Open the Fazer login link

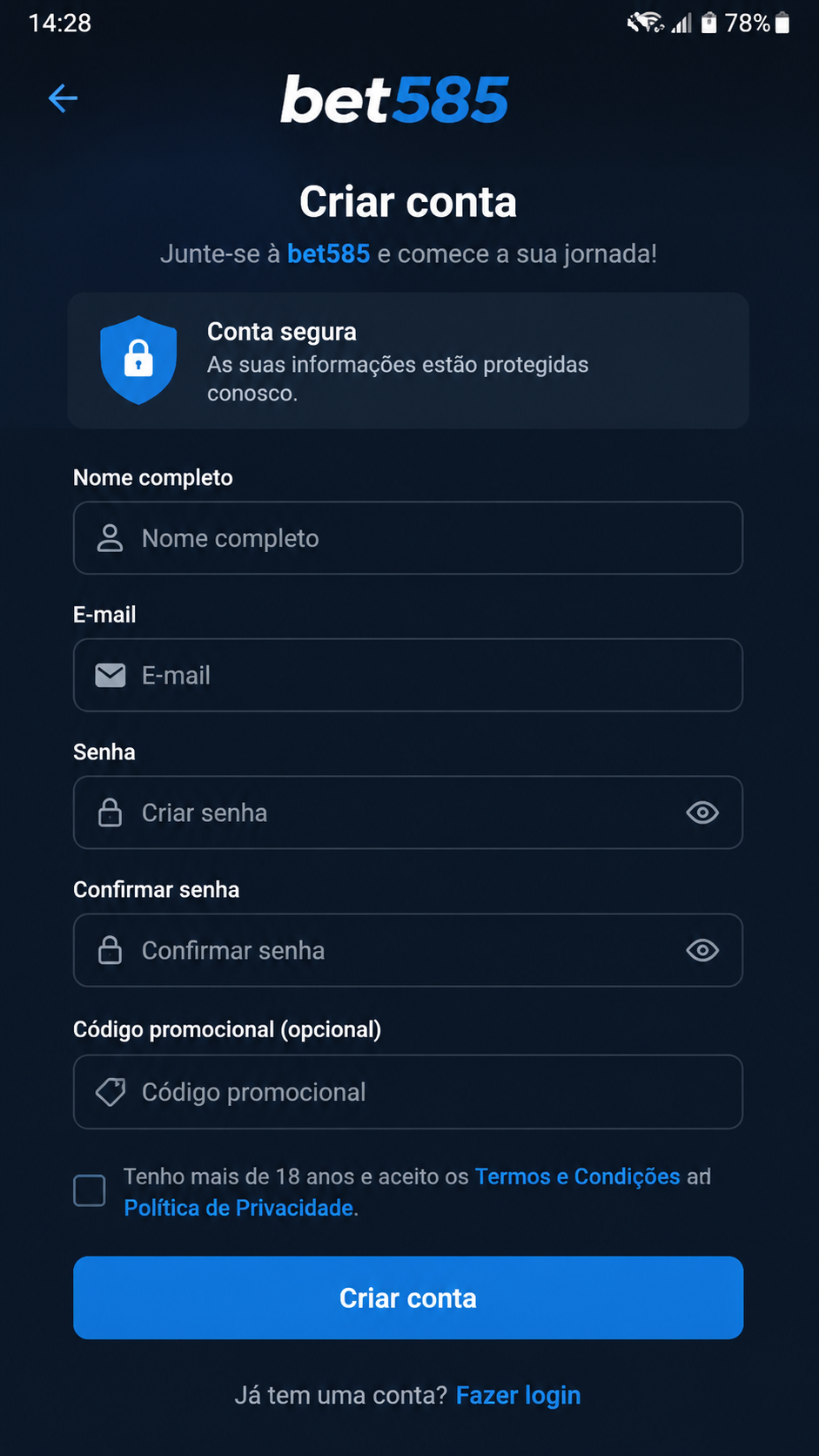point(518,1395)
